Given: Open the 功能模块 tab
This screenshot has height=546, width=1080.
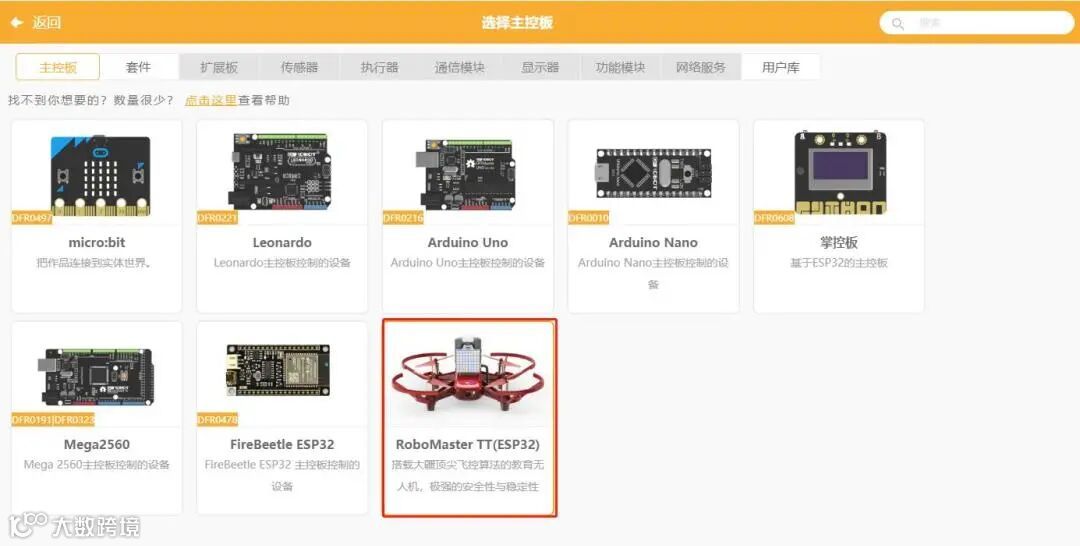Looking at the screenshot, I should coord(621,67).
